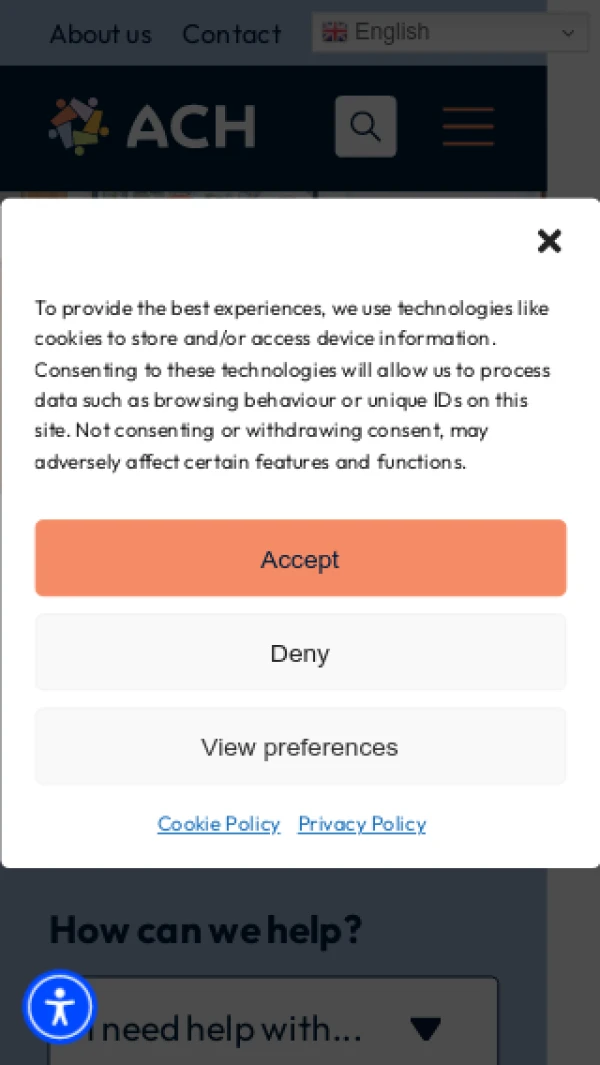Click the language selector chevron arrow
600x1065 pixels.
pos(568,34)
